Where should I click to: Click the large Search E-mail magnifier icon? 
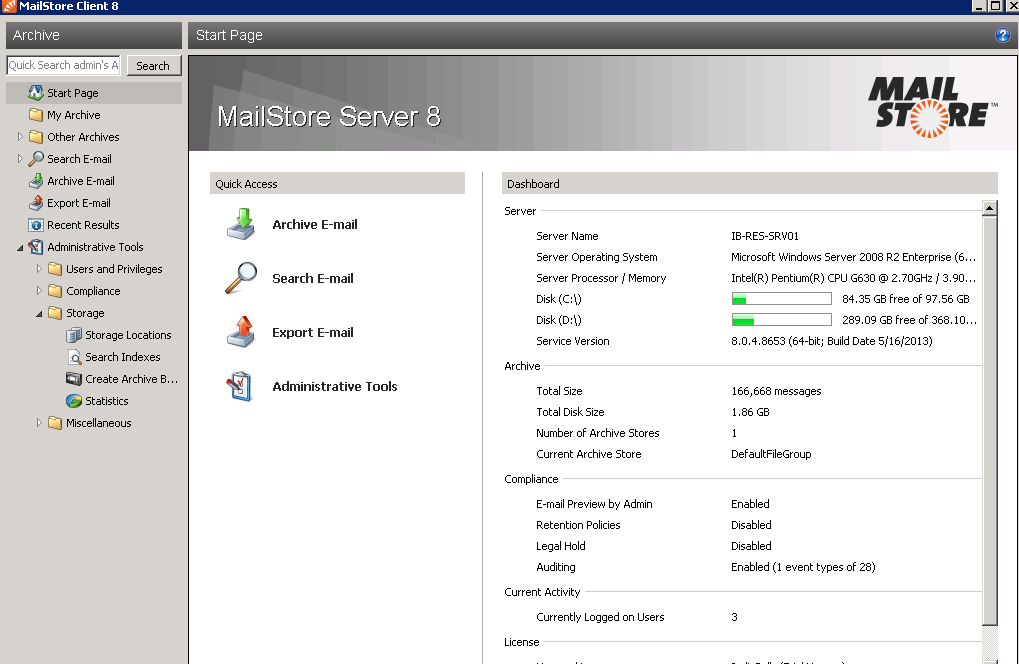click(x=241, y=278)
